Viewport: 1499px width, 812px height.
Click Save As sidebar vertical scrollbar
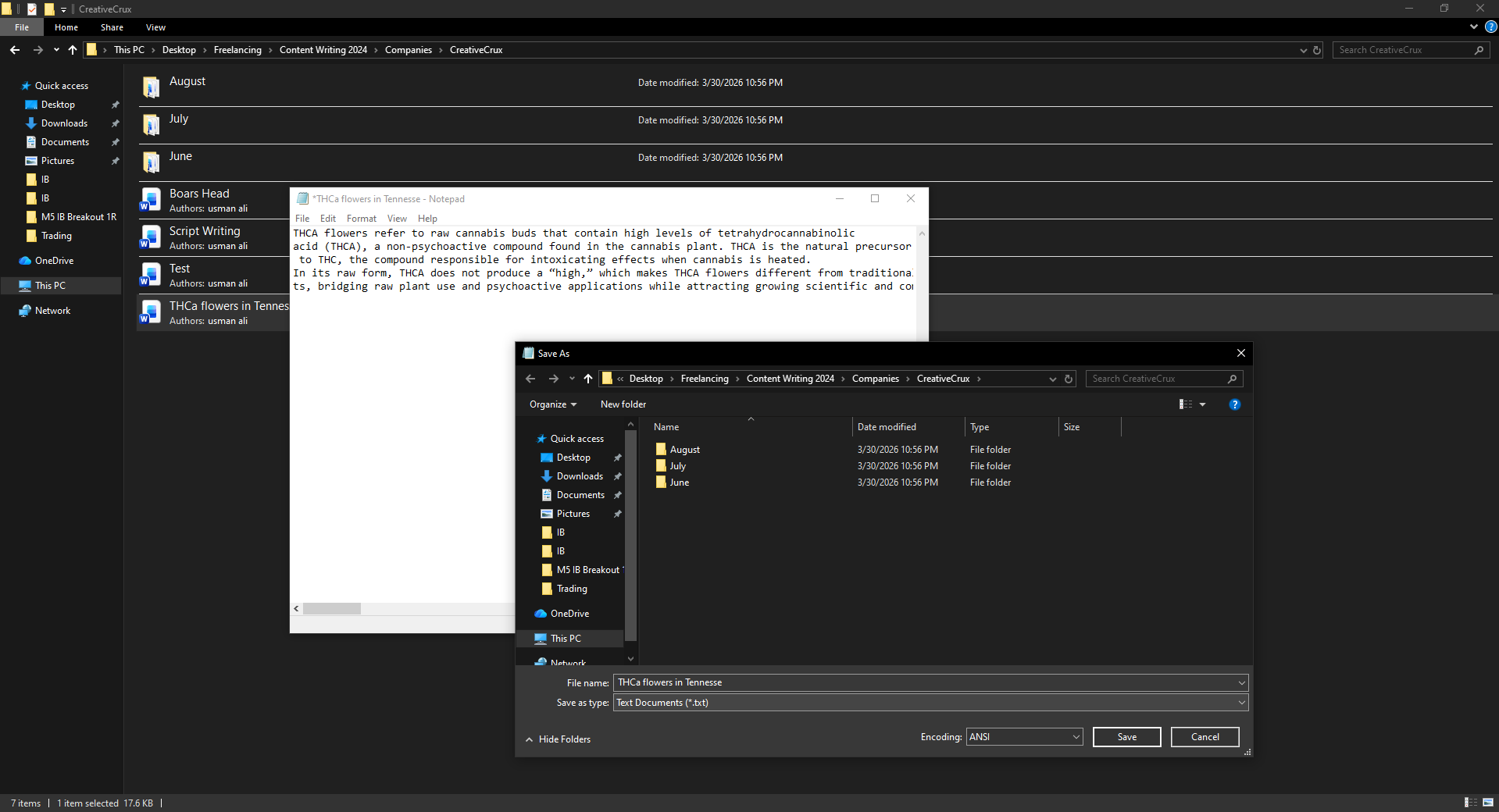click(630, 535)
